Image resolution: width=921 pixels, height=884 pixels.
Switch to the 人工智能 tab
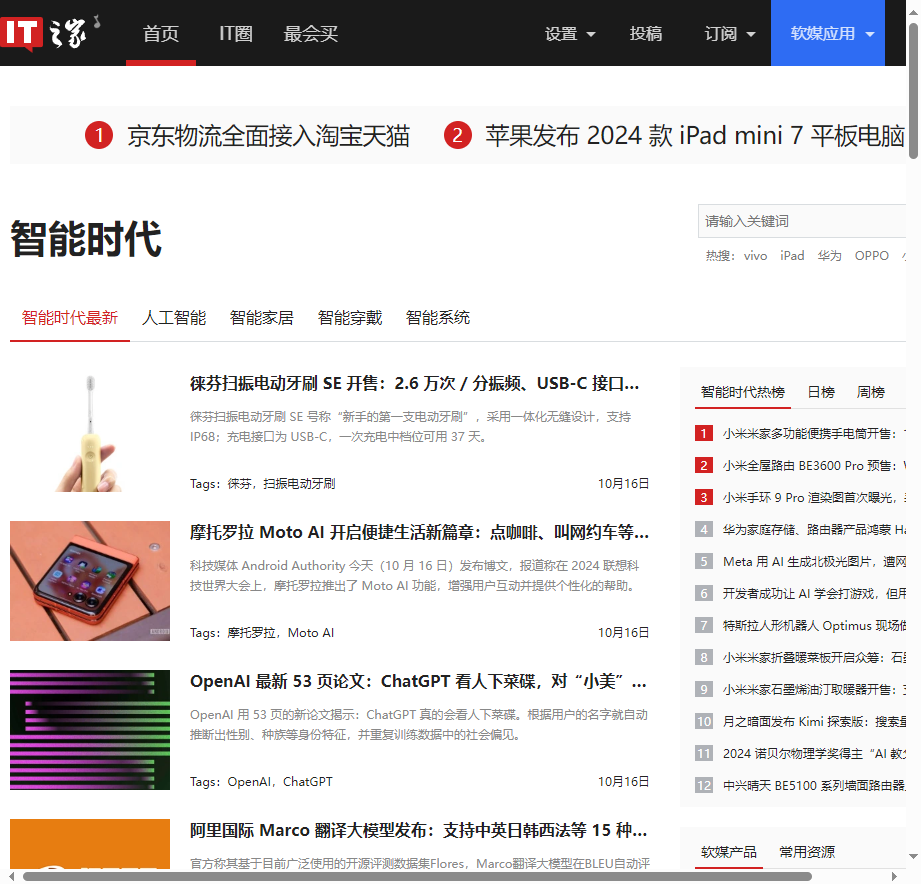tap(174, 318)
